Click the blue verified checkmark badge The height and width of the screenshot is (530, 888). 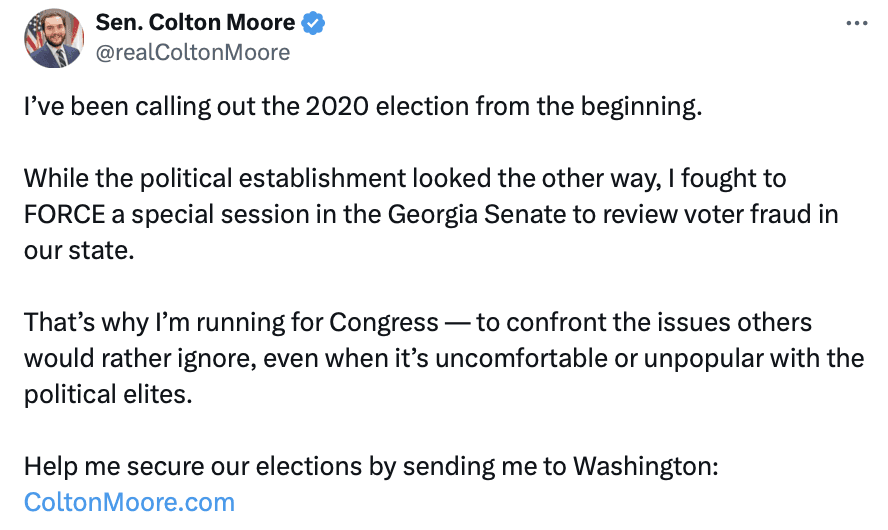(315, 23)
